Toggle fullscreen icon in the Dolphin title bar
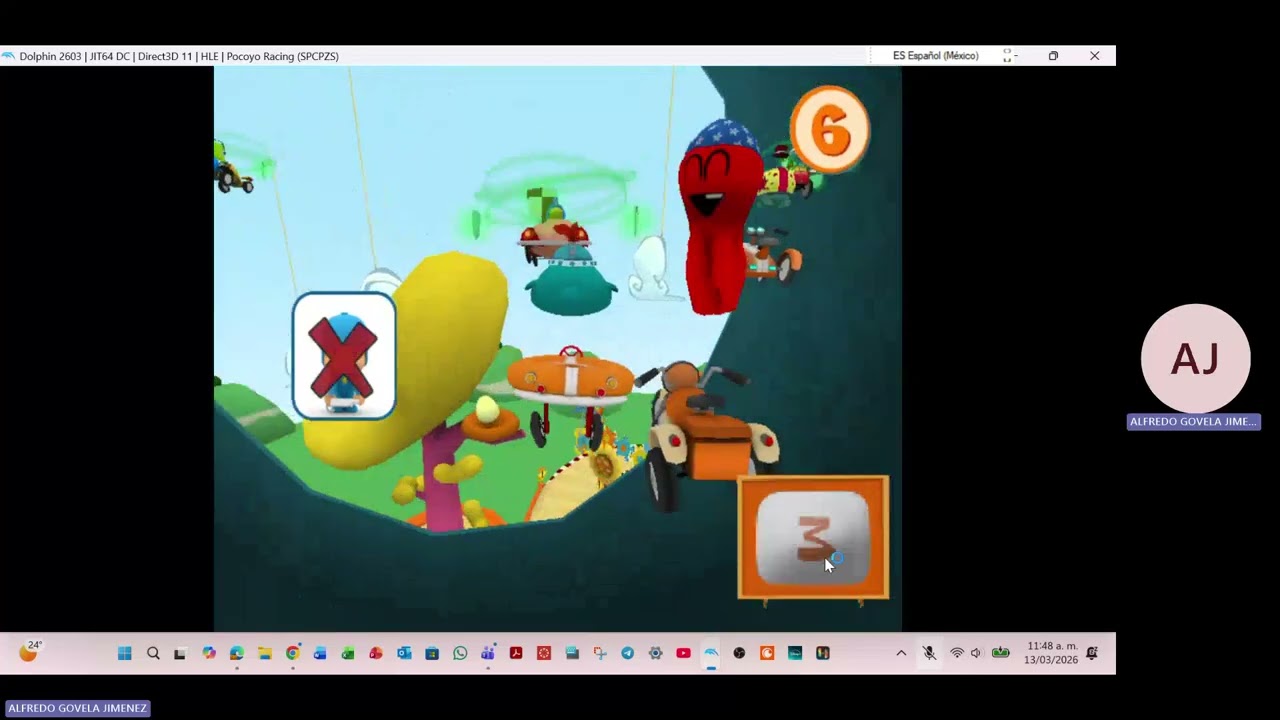 pyautogui.click(x=1008, y=56)
